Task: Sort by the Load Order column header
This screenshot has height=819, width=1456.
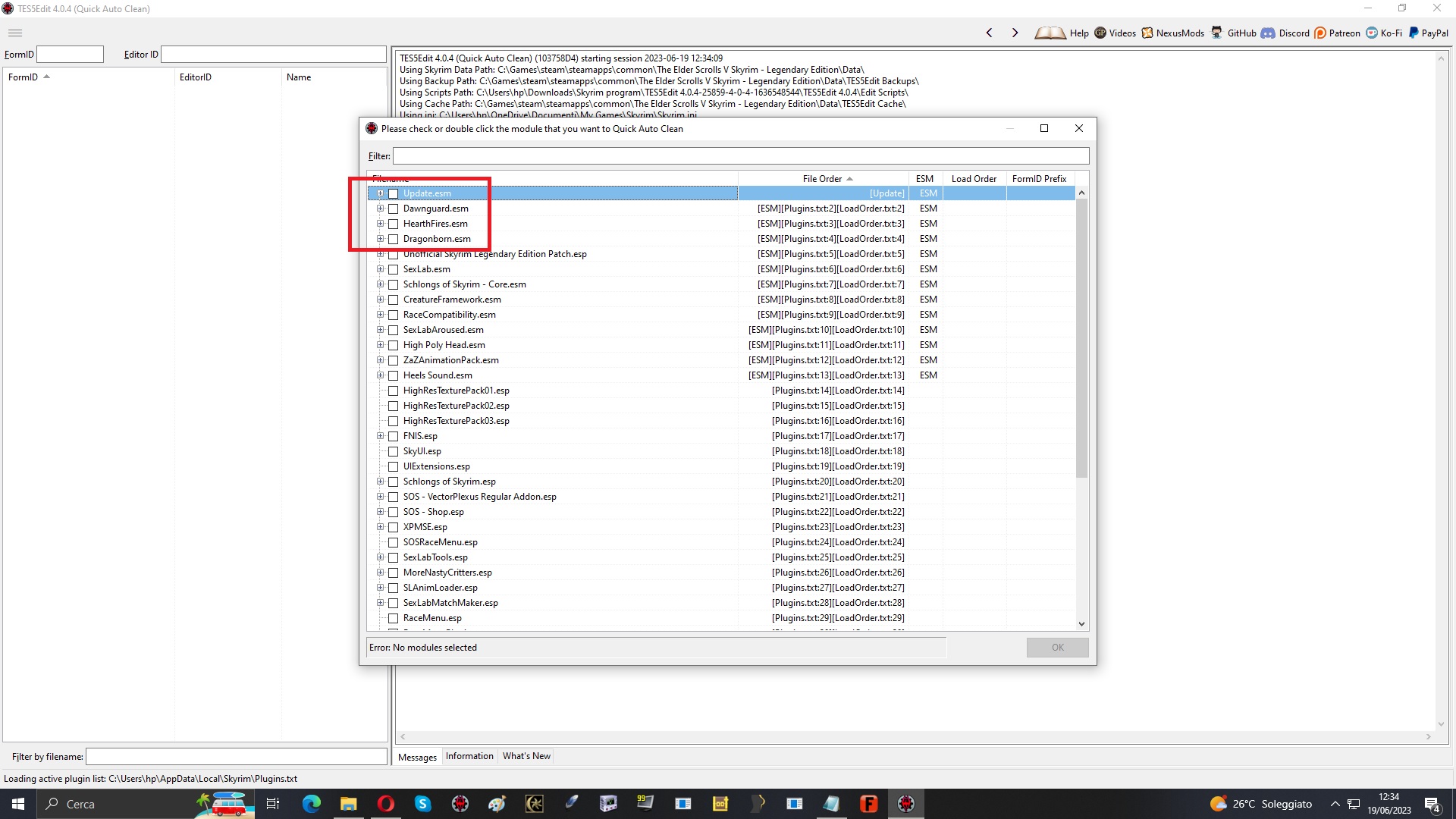Action: click(x=974, y=179)
